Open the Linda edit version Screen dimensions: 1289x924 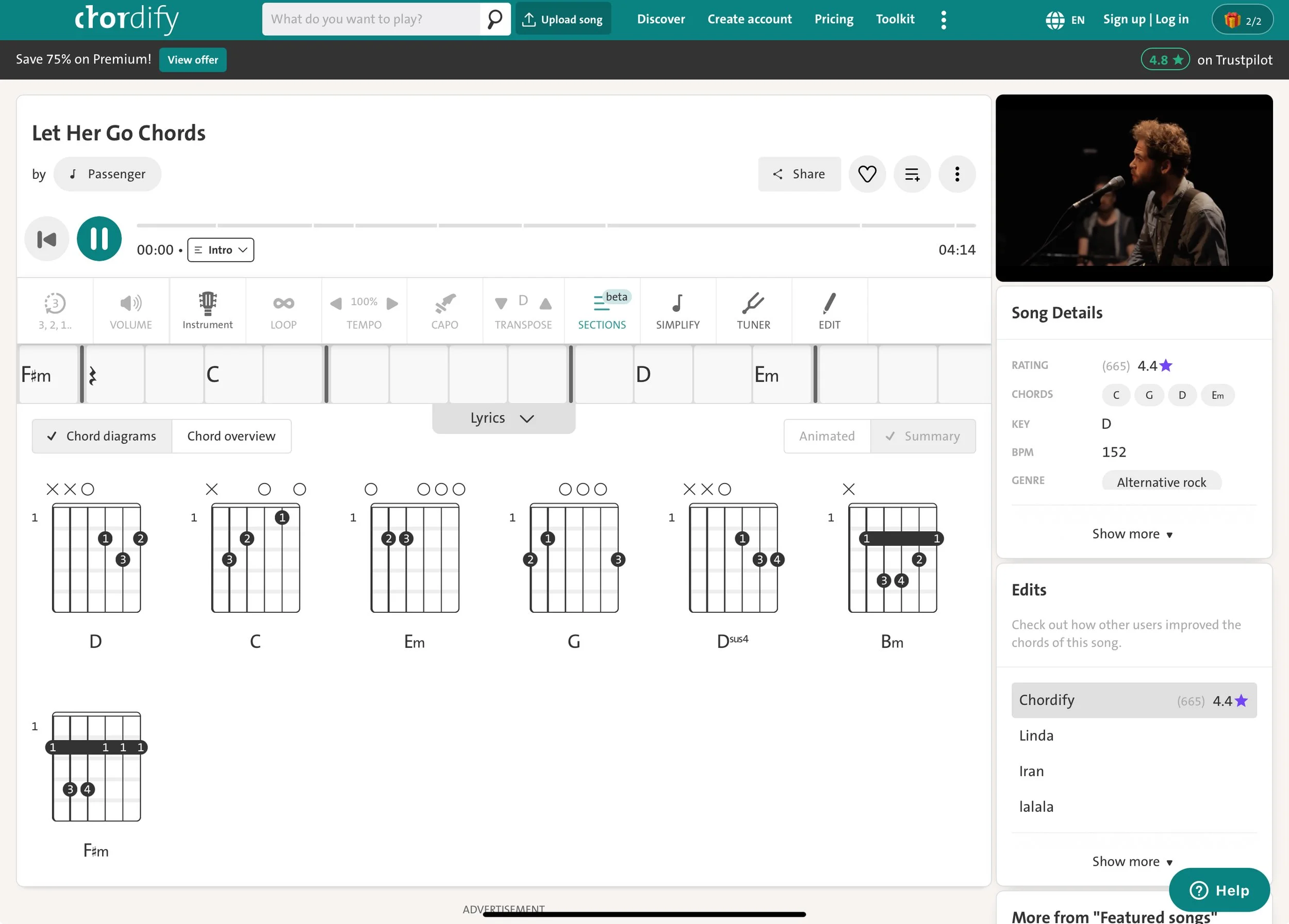pyautogui.click(x=1036, y=735)
